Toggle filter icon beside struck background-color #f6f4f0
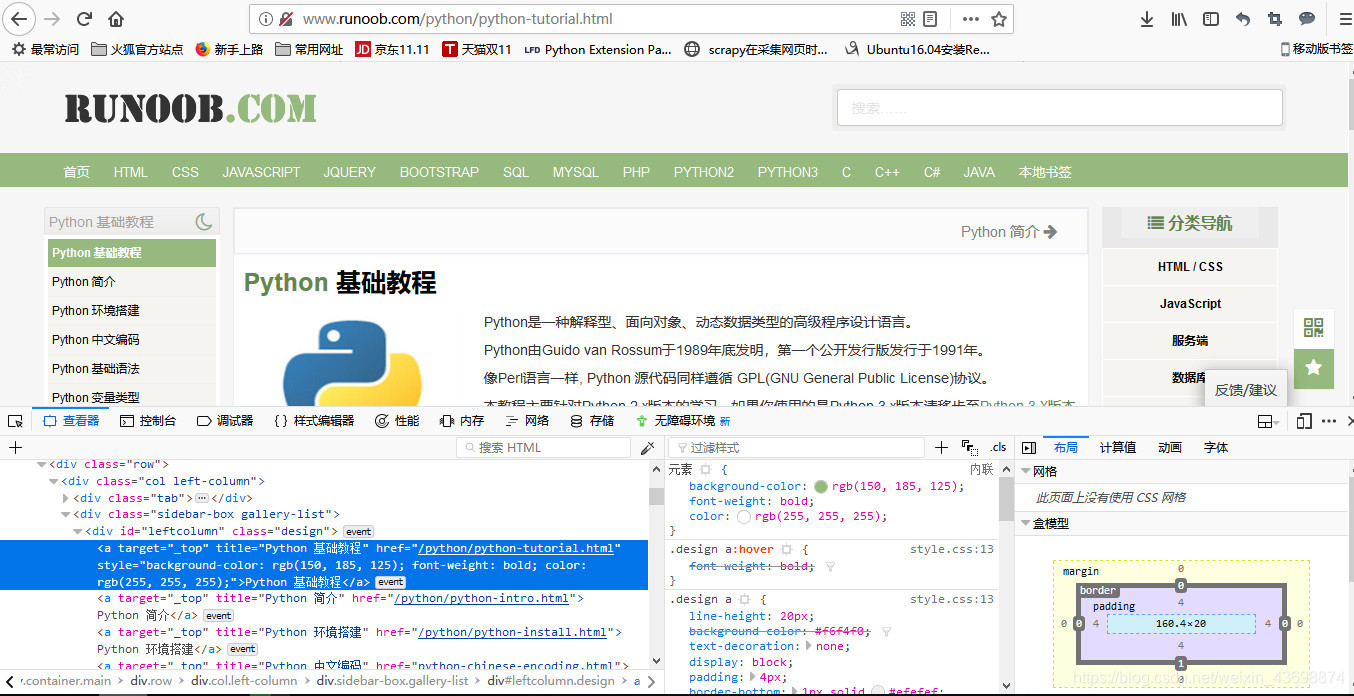 (886, 632)
